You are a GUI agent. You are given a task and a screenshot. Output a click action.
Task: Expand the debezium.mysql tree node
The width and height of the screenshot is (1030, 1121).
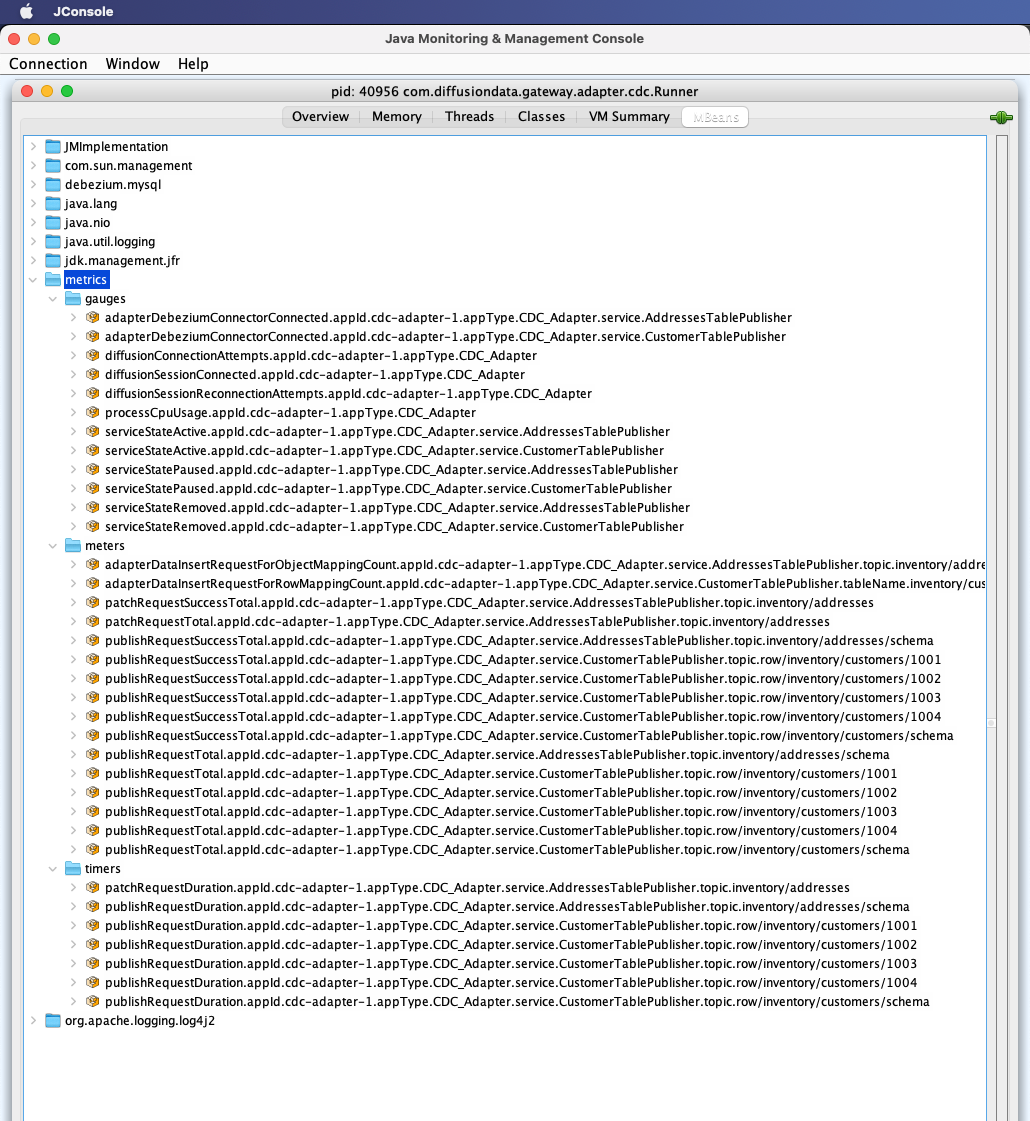tap(32, 184)
